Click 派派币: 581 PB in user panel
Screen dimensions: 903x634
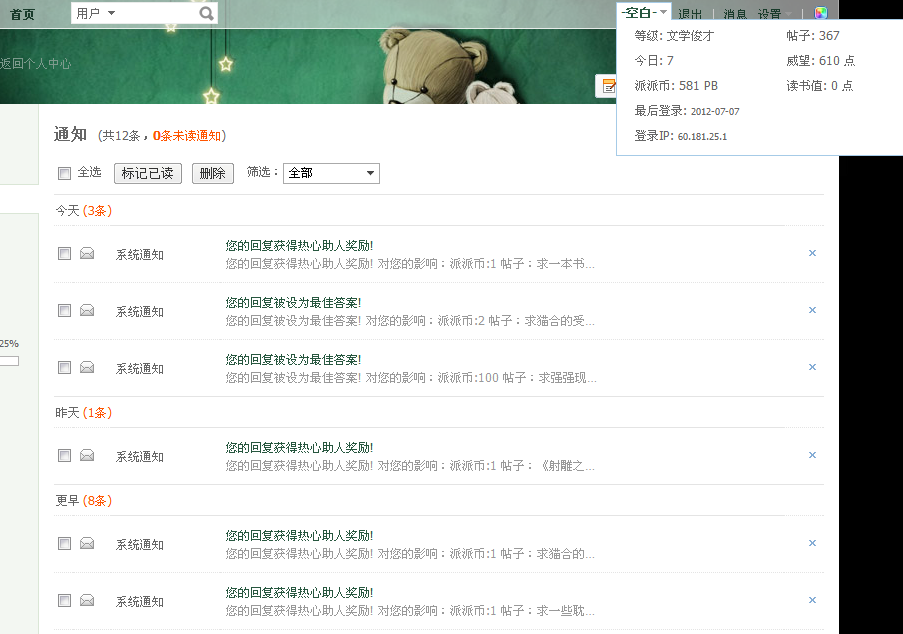click(x=676, y=86)
